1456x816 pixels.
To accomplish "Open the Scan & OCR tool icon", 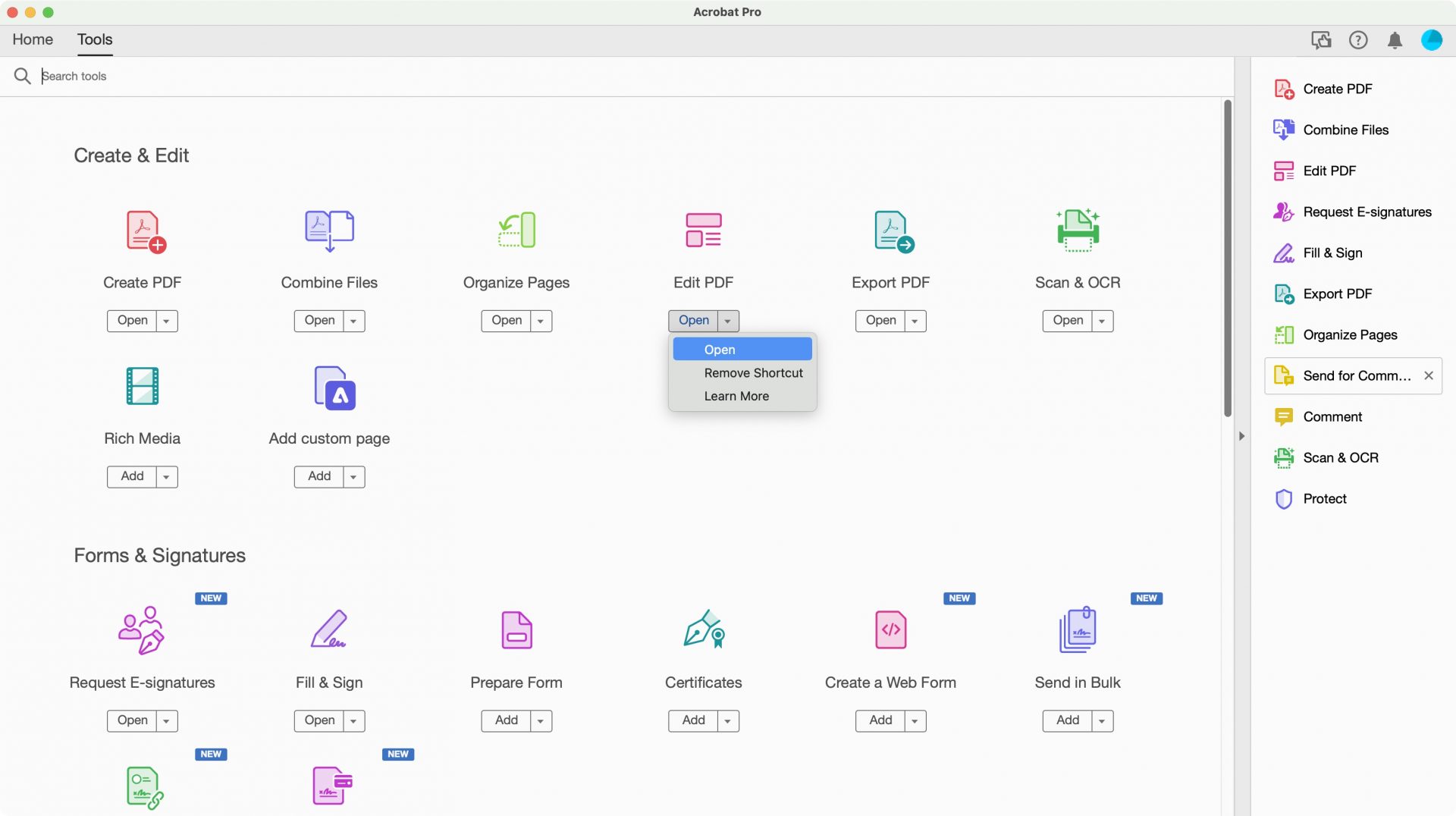I will pos(1078,231).
